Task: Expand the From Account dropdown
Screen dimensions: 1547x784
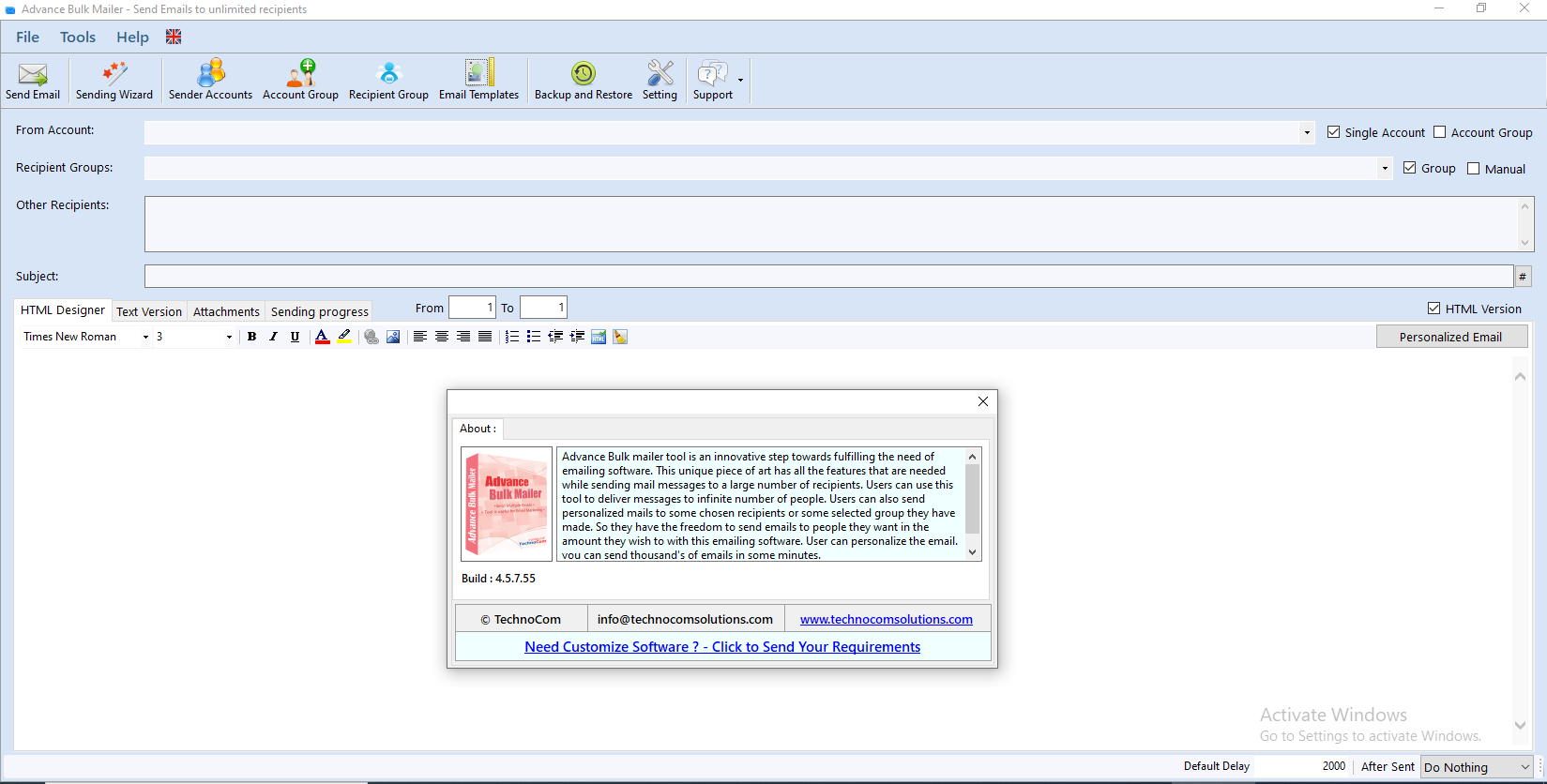Action: (x=1307, y=133)
